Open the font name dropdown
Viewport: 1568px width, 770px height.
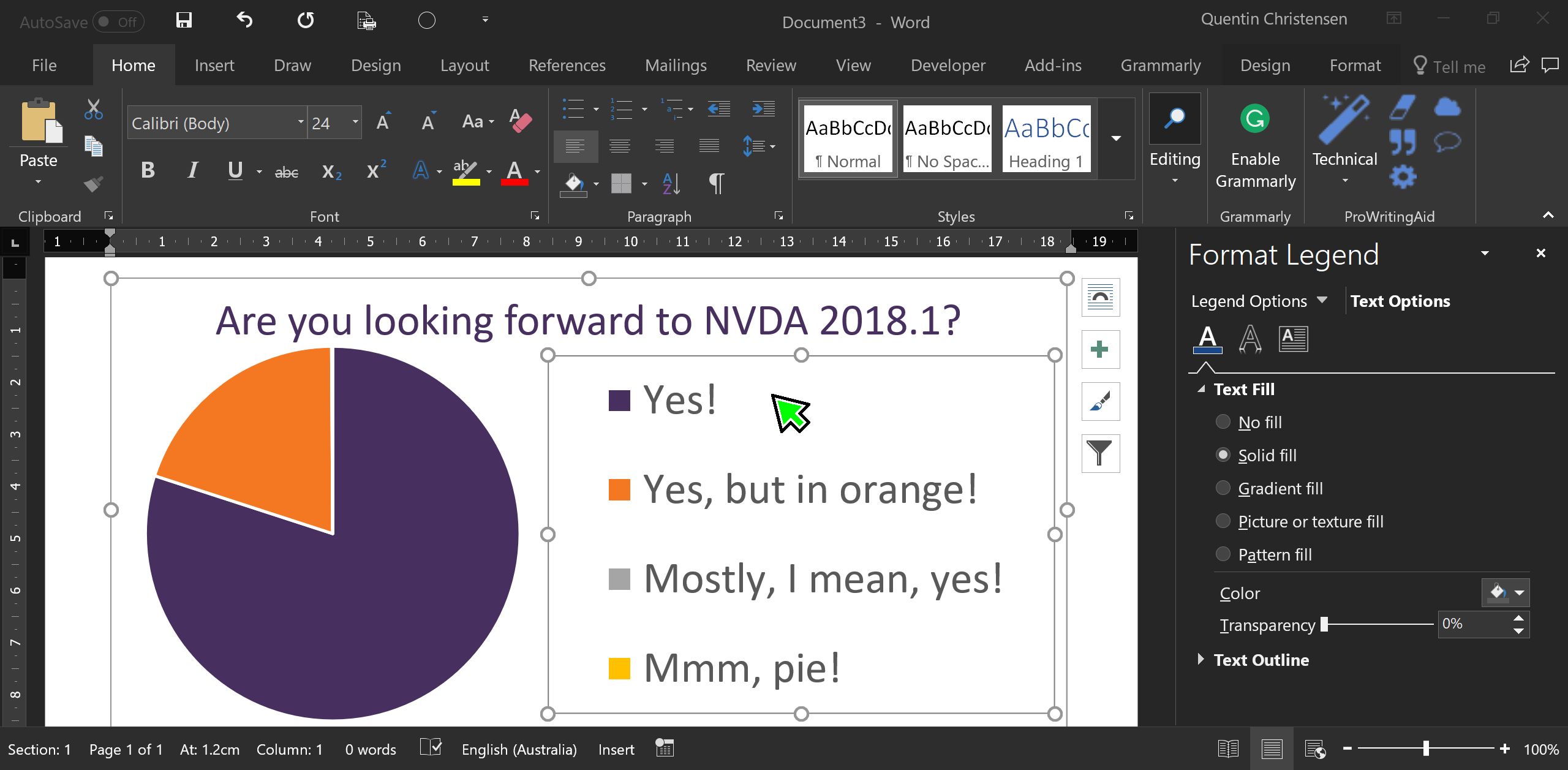point(301,122)
